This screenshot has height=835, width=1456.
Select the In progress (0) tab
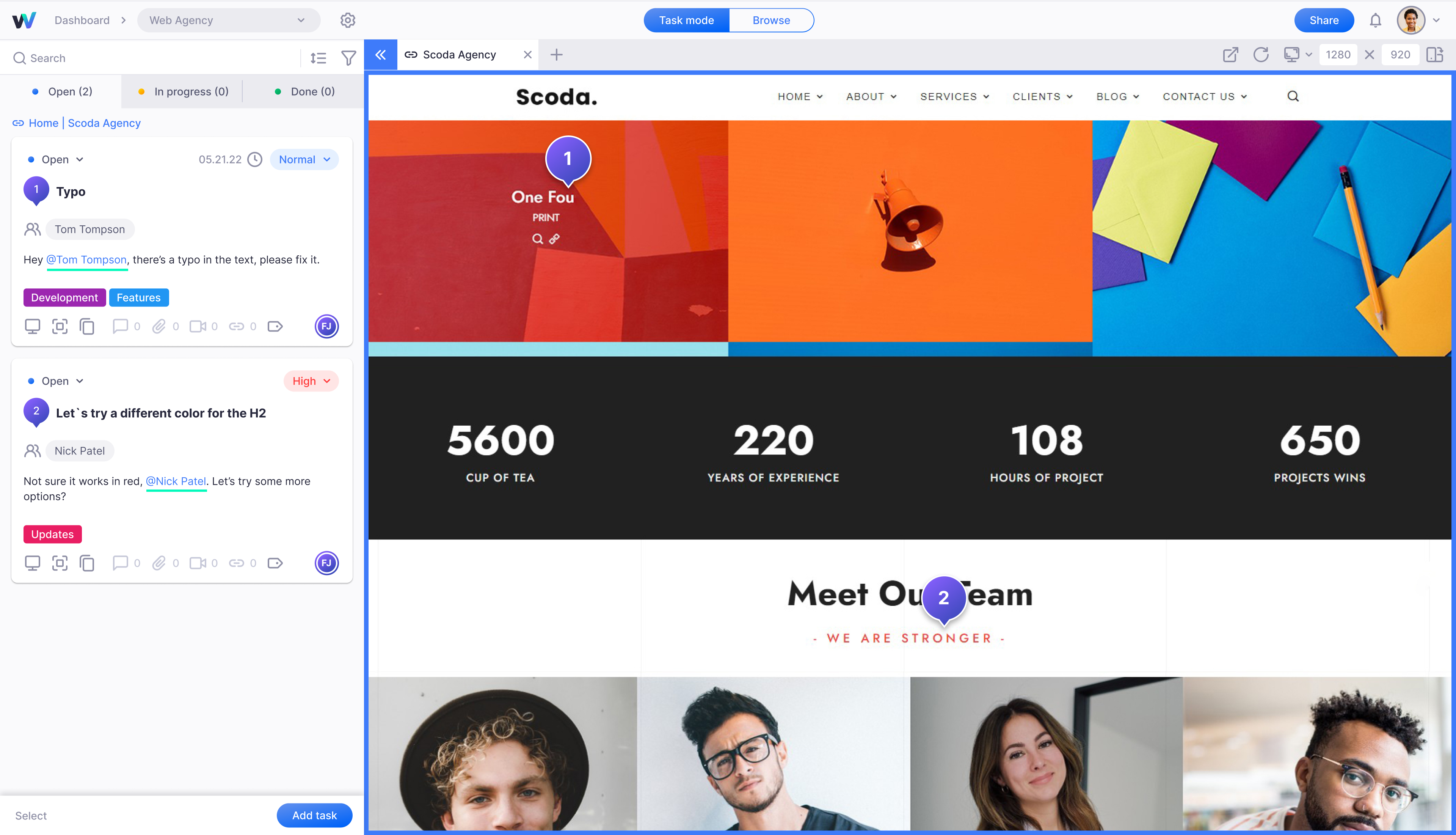tap(184, 92)
